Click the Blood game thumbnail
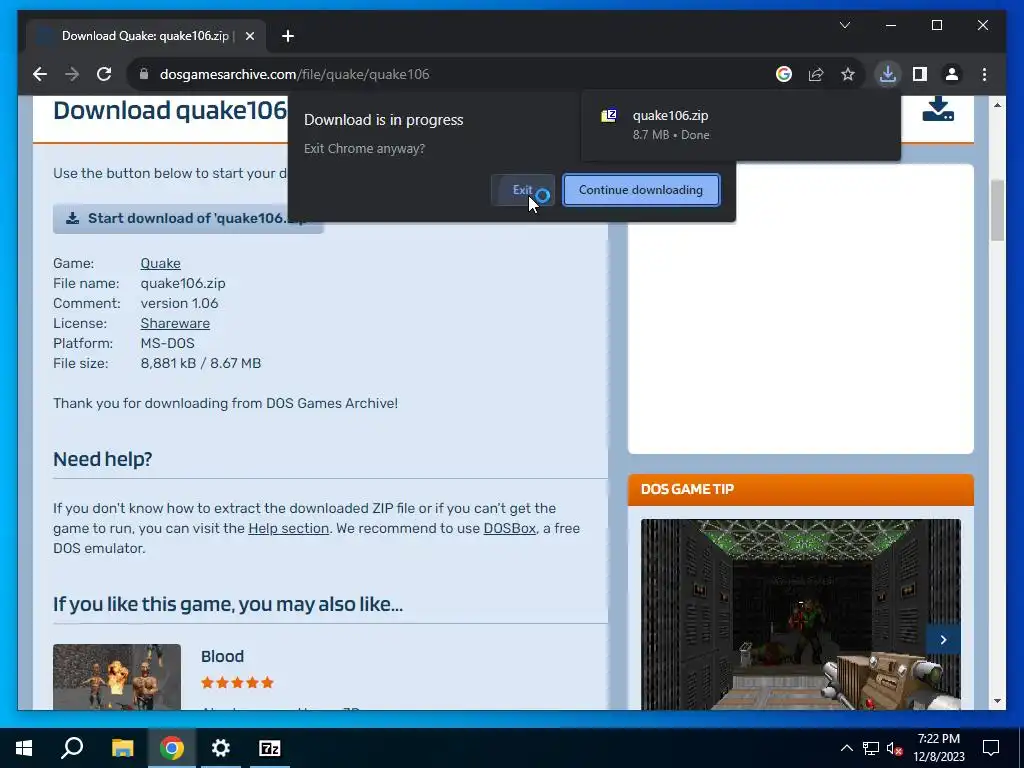 (x=117, y=677)
